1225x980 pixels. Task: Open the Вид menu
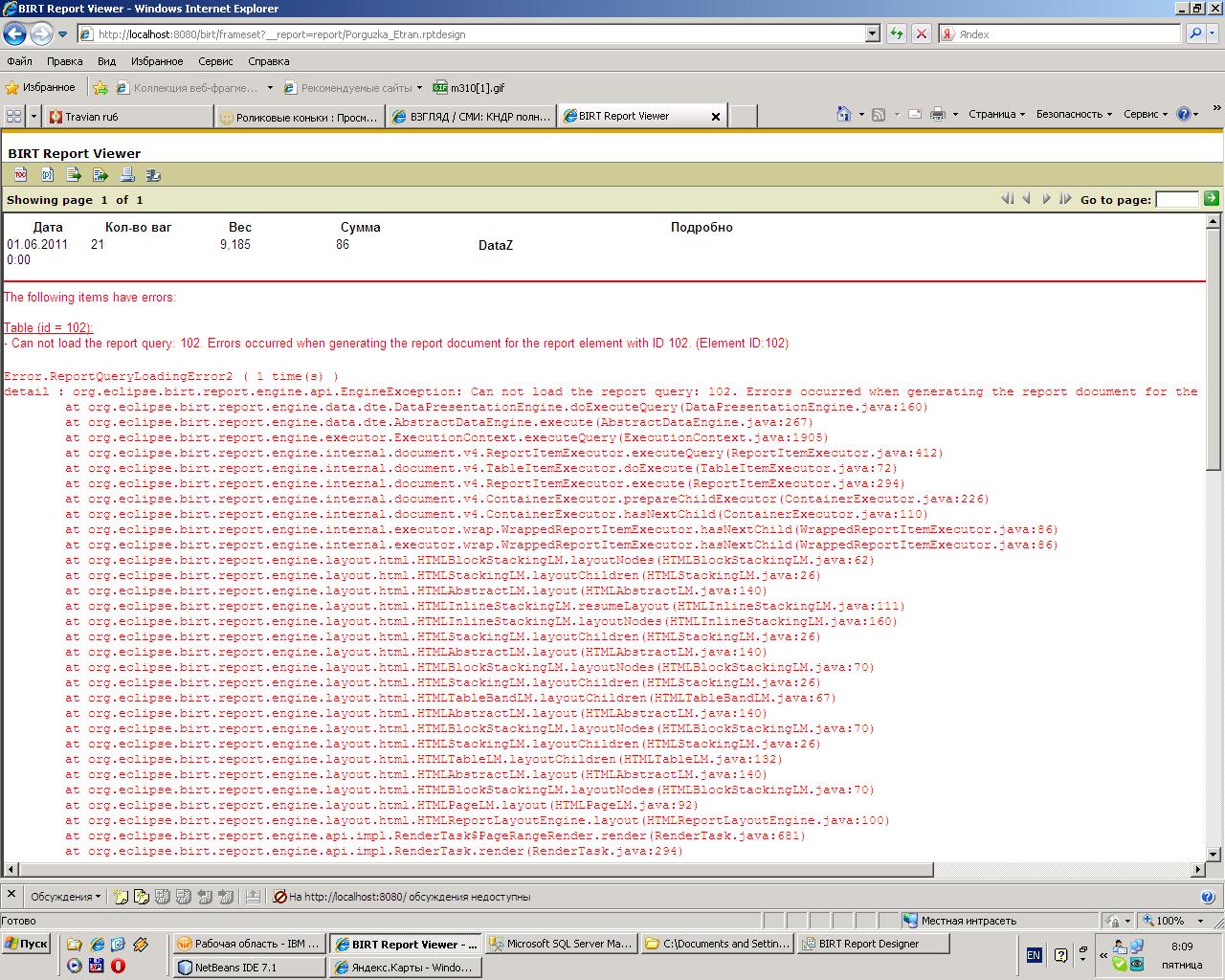point(106,61)
